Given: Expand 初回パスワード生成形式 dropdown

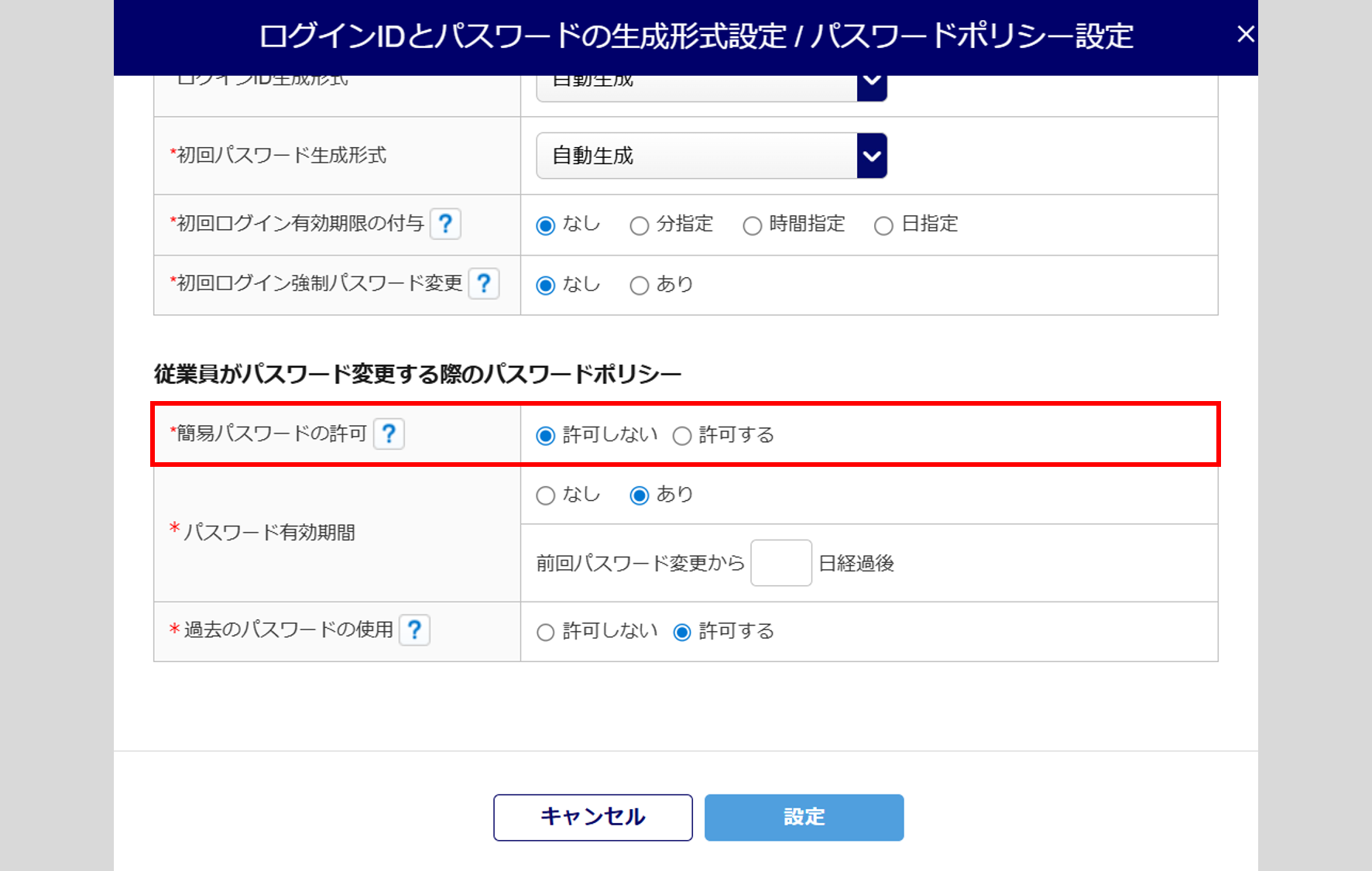Looking at the screenshot, I should (x=871, y=156).
